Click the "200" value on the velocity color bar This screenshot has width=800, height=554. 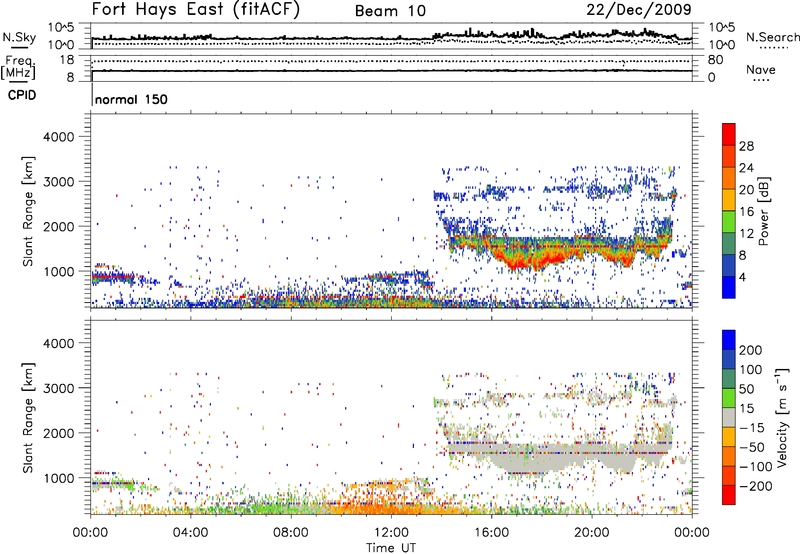(751, 350)
